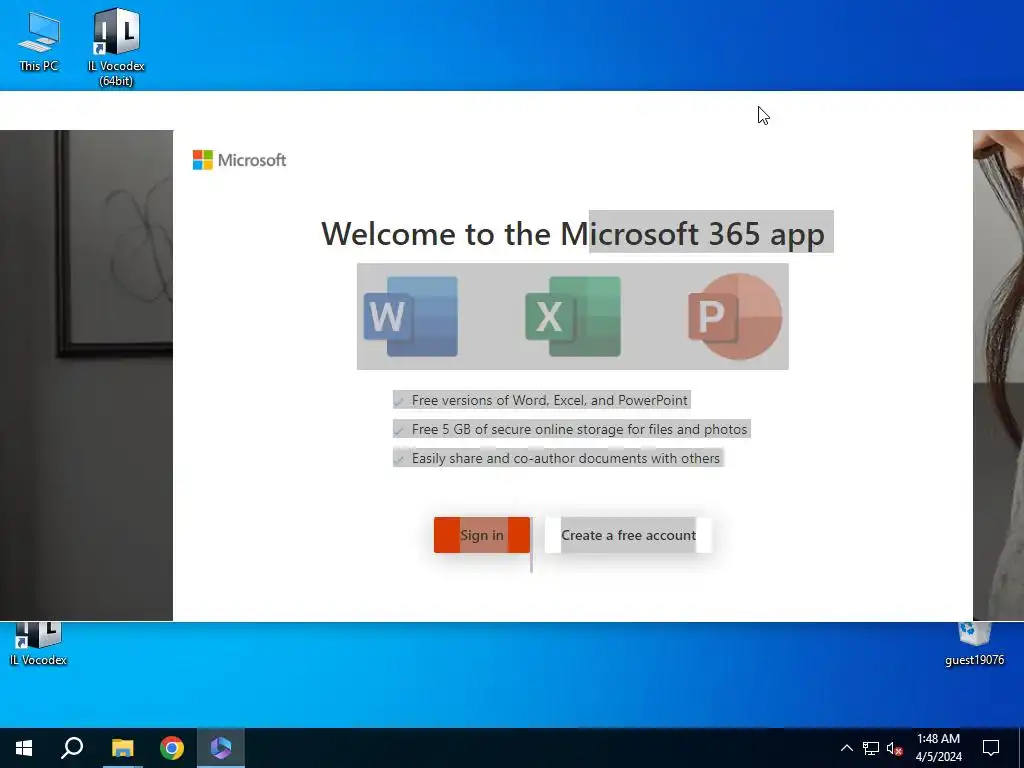1024x768 pixels.
Task: Open the Windows Start menu
Action: click(x=24, y=748)
